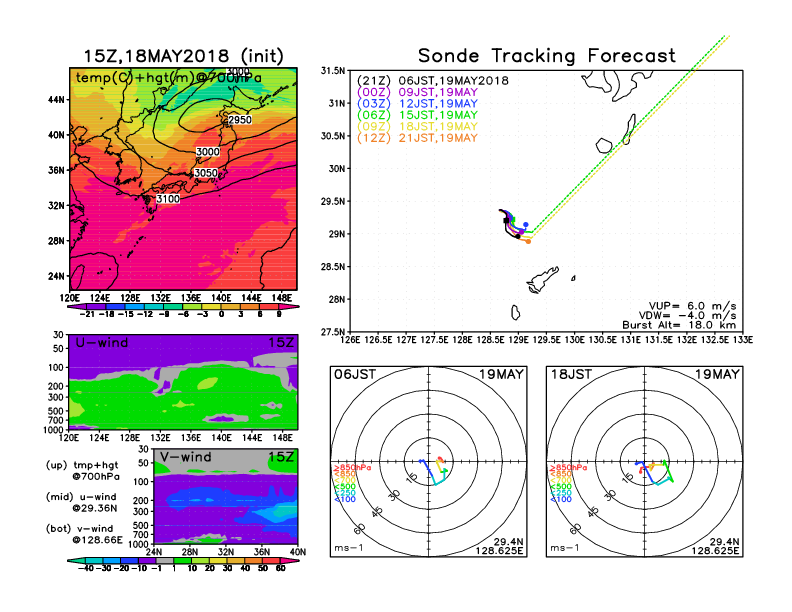Image resolution: width=792 pixels, height=612 pixels.
Task: Click the gray swatch between -1 and 1 on wind colorbar
Action: [x=163, y=561]
